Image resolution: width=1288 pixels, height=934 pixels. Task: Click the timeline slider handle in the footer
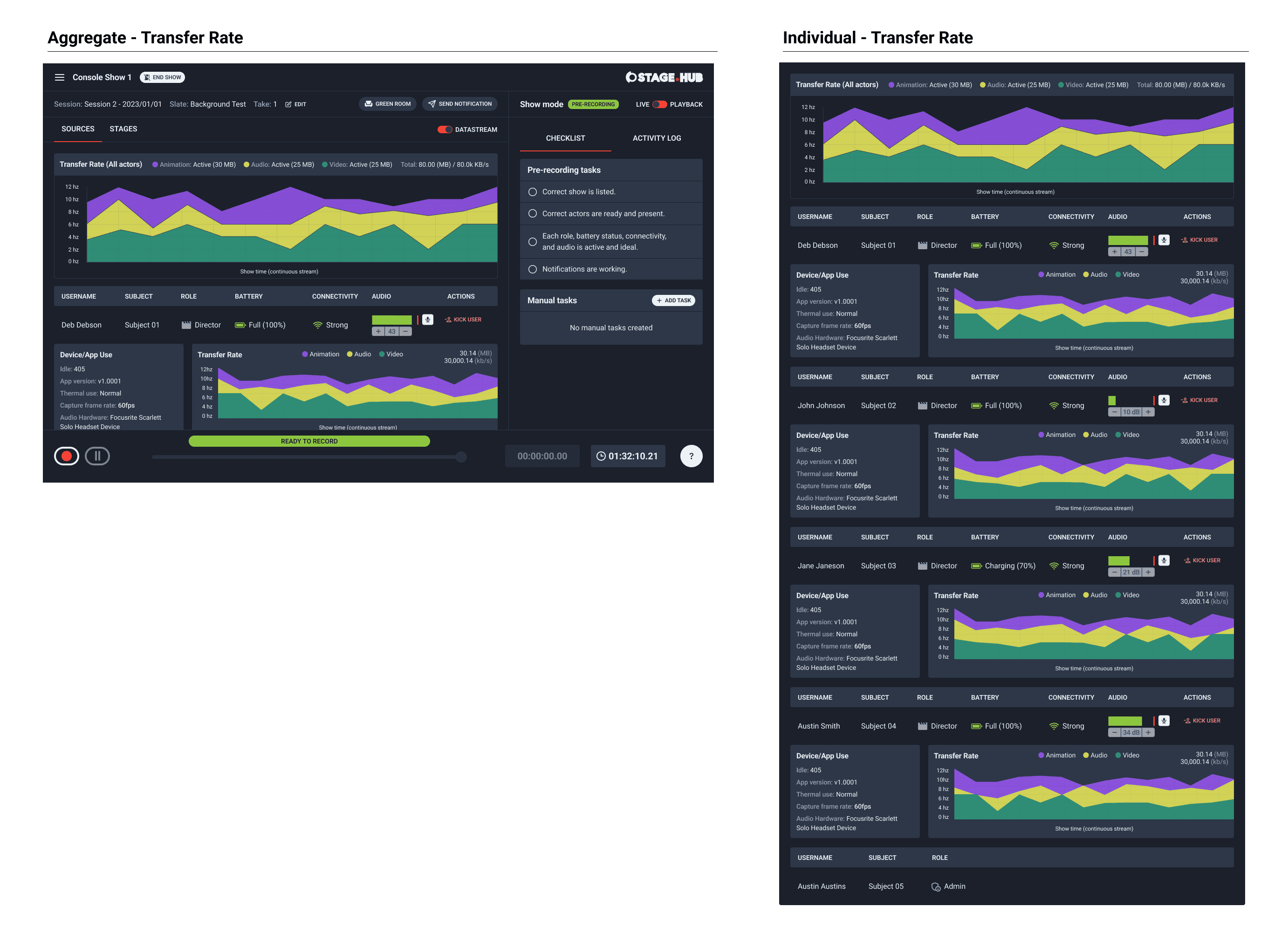(x=461, y=457)
